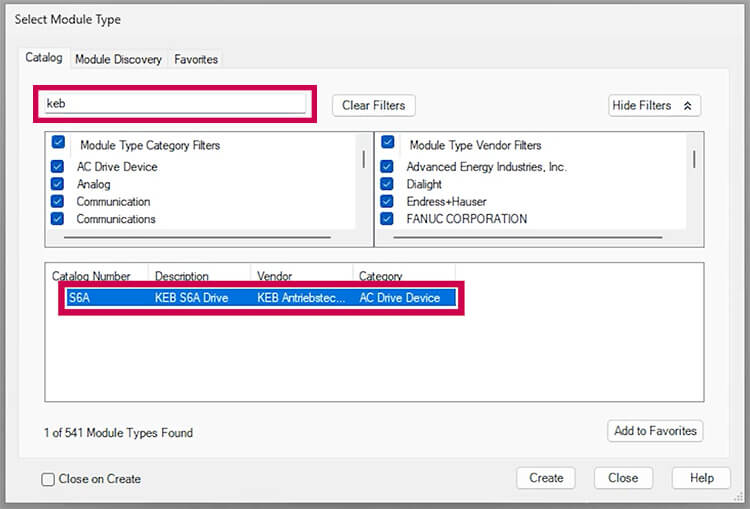750x509 pixels.
Task: Uncheck the Analog category filter
Action: click(57, 184)
